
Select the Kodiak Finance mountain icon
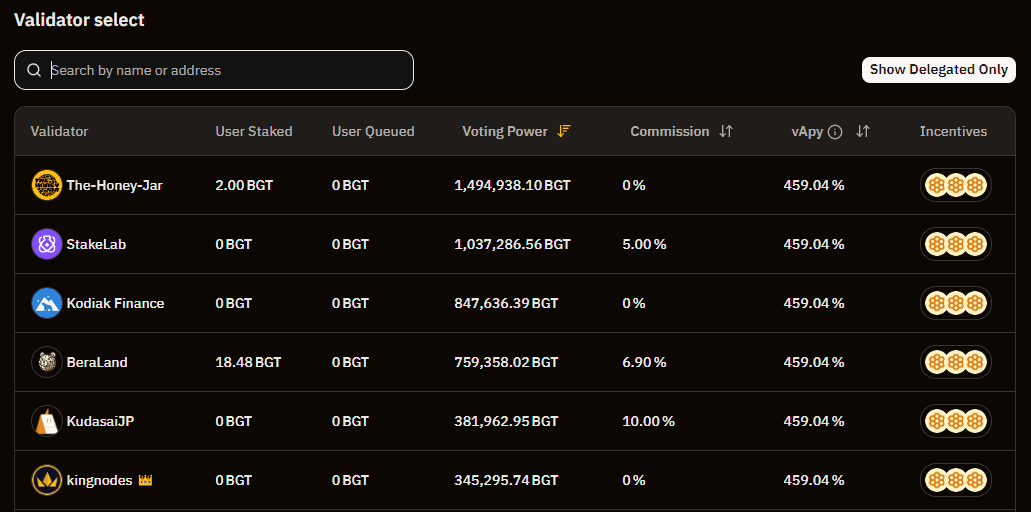tap(47, 304)
